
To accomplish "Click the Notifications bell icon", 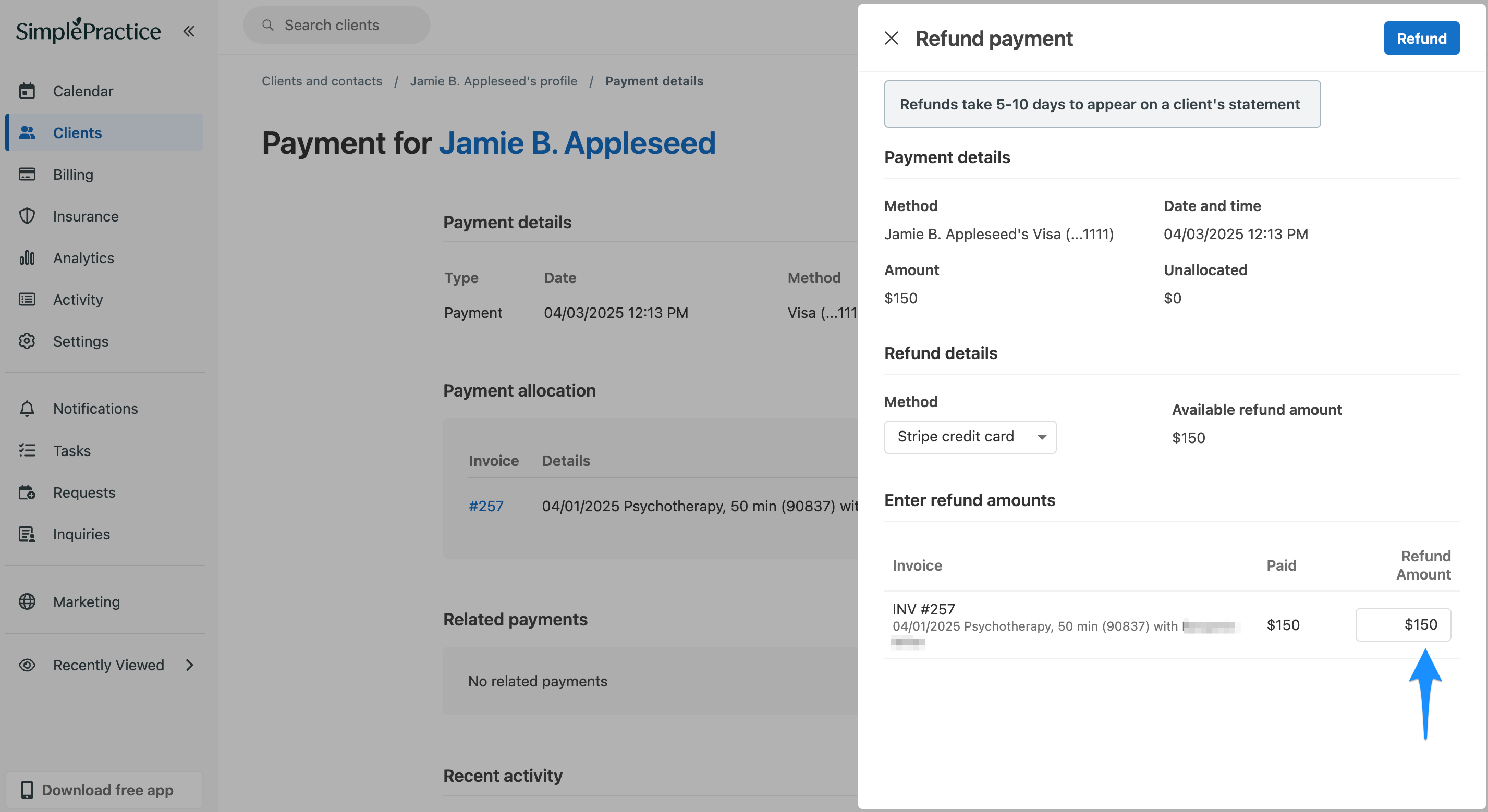I will pyautogui.click(x=27, y=408).
